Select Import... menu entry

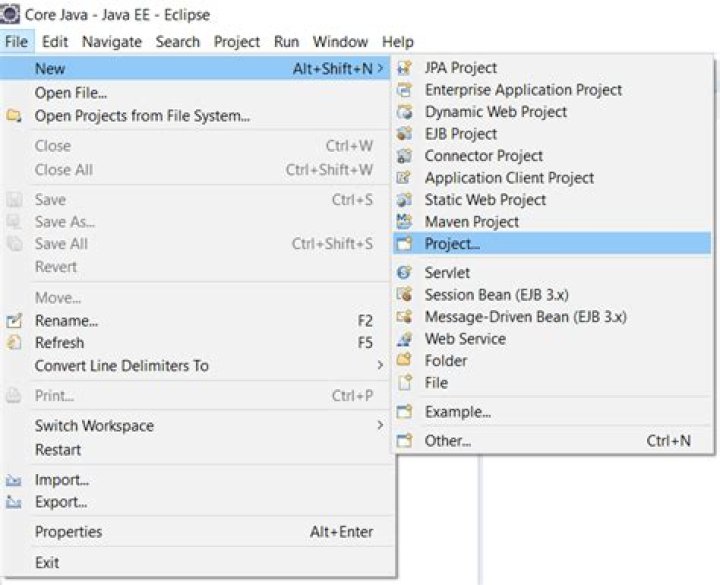coord(197,480)
